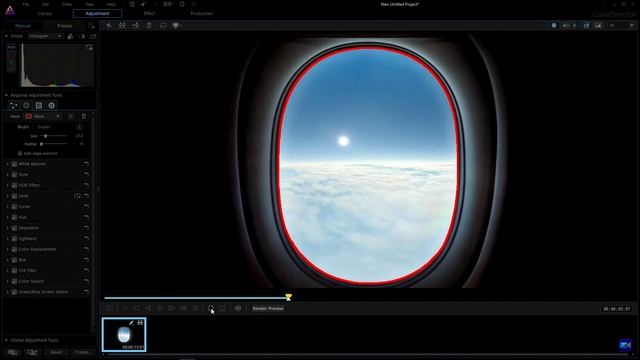Viewport: 640px width, 360px height.
Task: Click the ColorDirector logo icon
Action: point(10,10)
